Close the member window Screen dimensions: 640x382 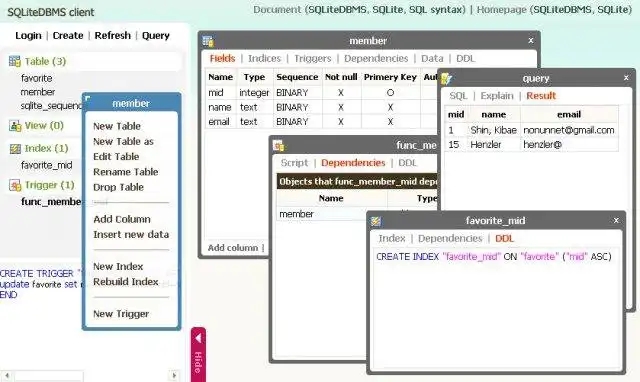click(x=531, y=40)
